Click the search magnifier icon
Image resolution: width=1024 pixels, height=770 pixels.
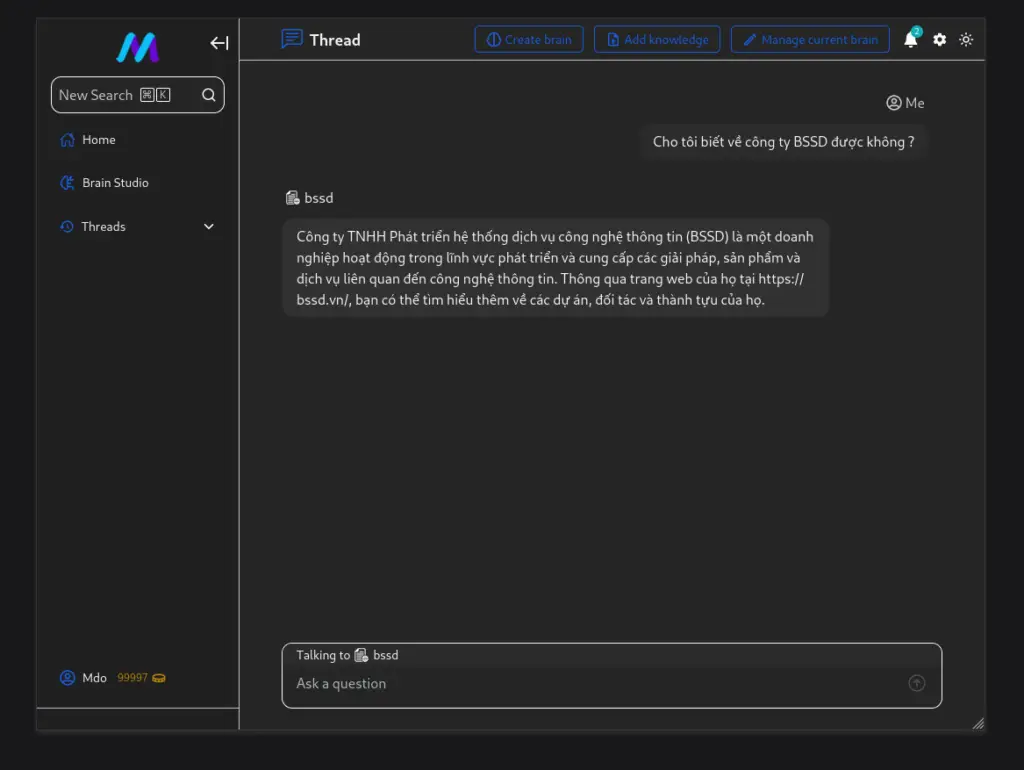click(x=208, y=95)
